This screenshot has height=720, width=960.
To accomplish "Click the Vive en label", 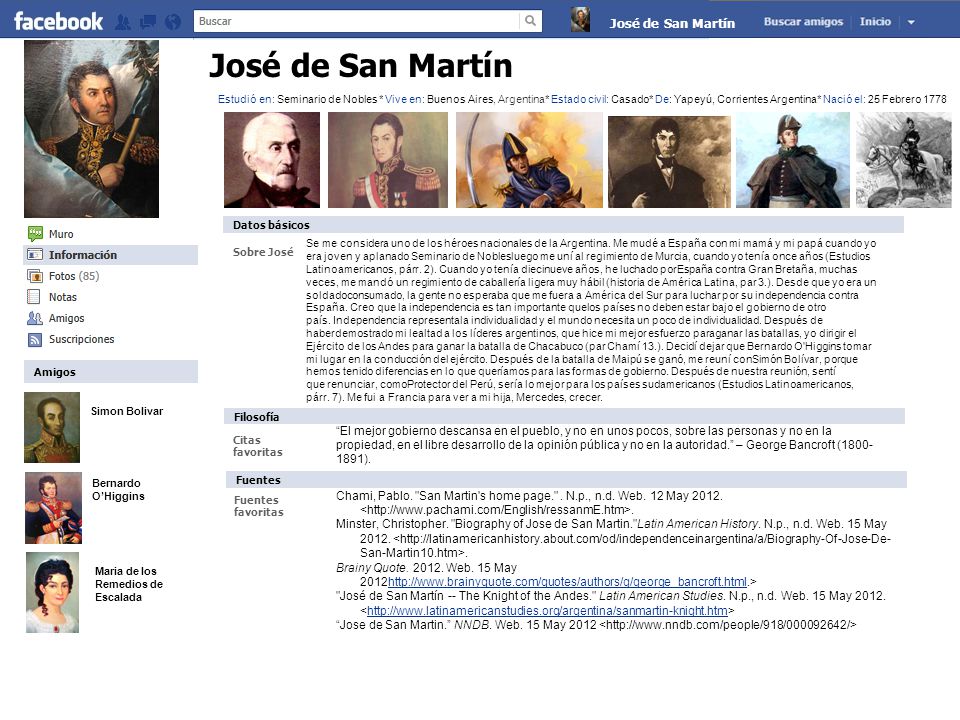I will (x=404, y=99).
